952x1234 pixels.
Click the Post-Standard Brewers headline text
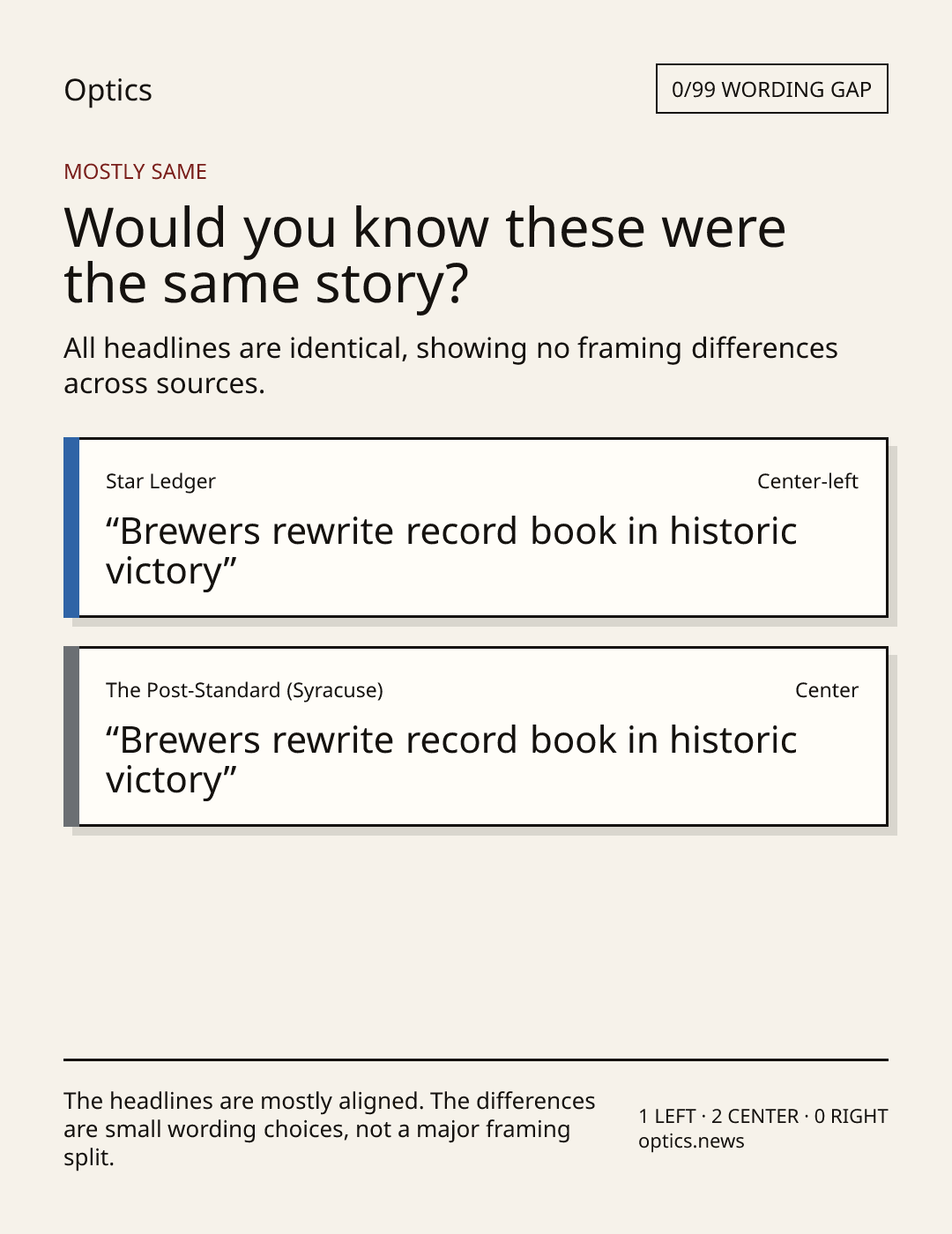pyautogui.click(x=451, y=760)
